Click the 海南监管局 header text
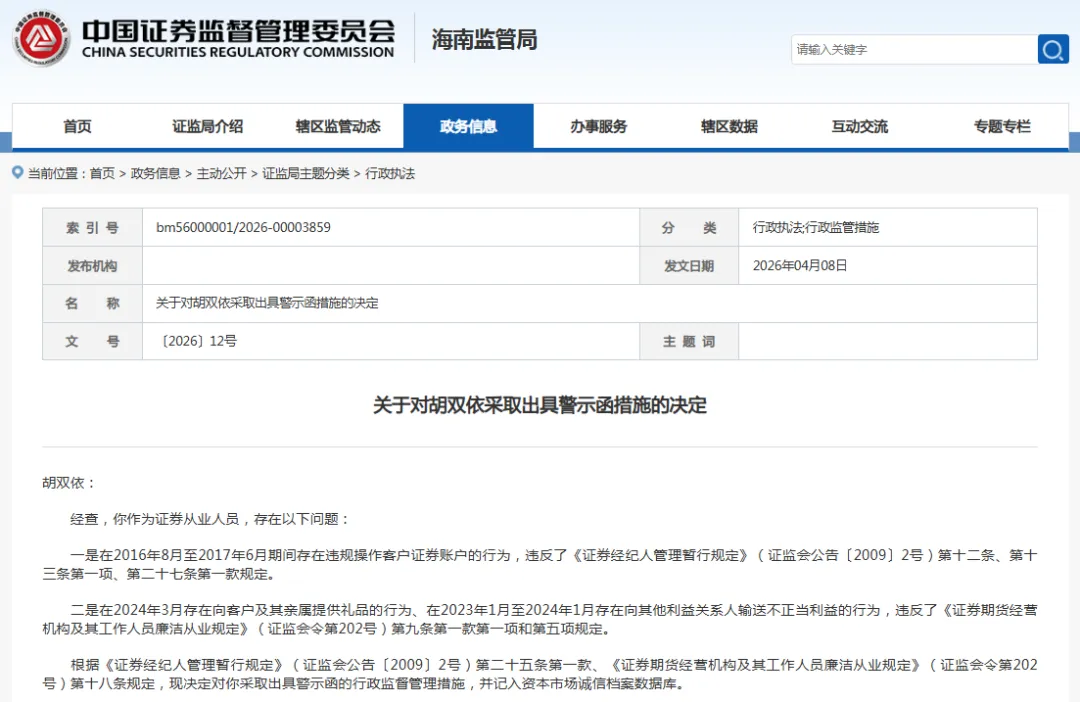Viewport: 1080px width, 702px height. [483, 40]
